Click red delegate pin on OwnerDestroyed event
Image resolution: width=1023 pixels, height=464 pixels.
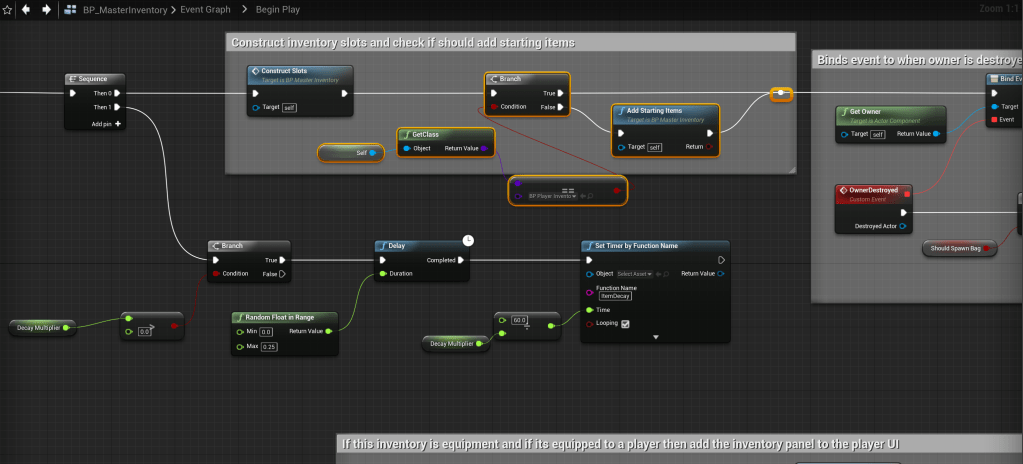point(907,194)
